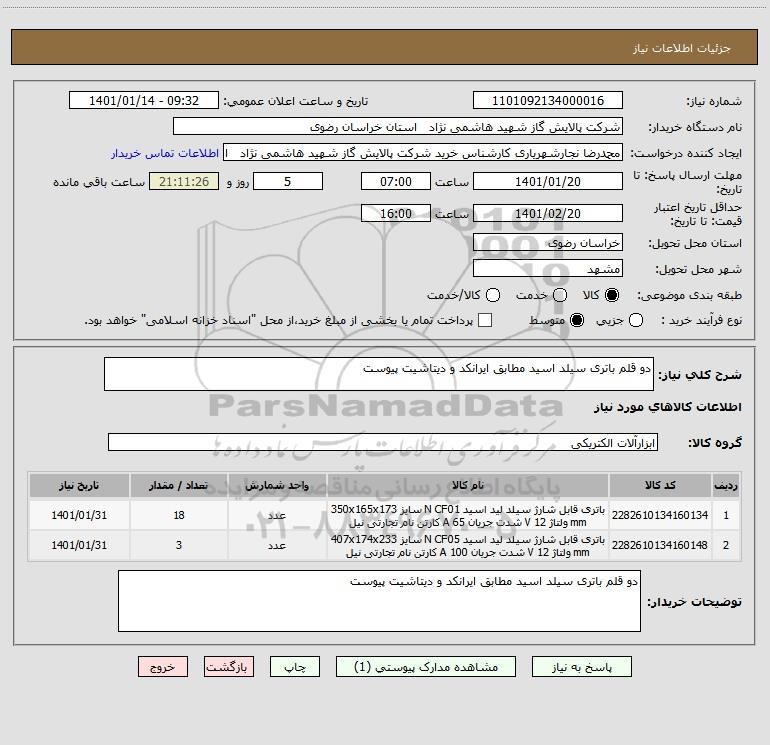Click the اطلاعات کالاهای مورد نیاز heading
This screenshot has width=770, height=745.
(x=667, y=407)
